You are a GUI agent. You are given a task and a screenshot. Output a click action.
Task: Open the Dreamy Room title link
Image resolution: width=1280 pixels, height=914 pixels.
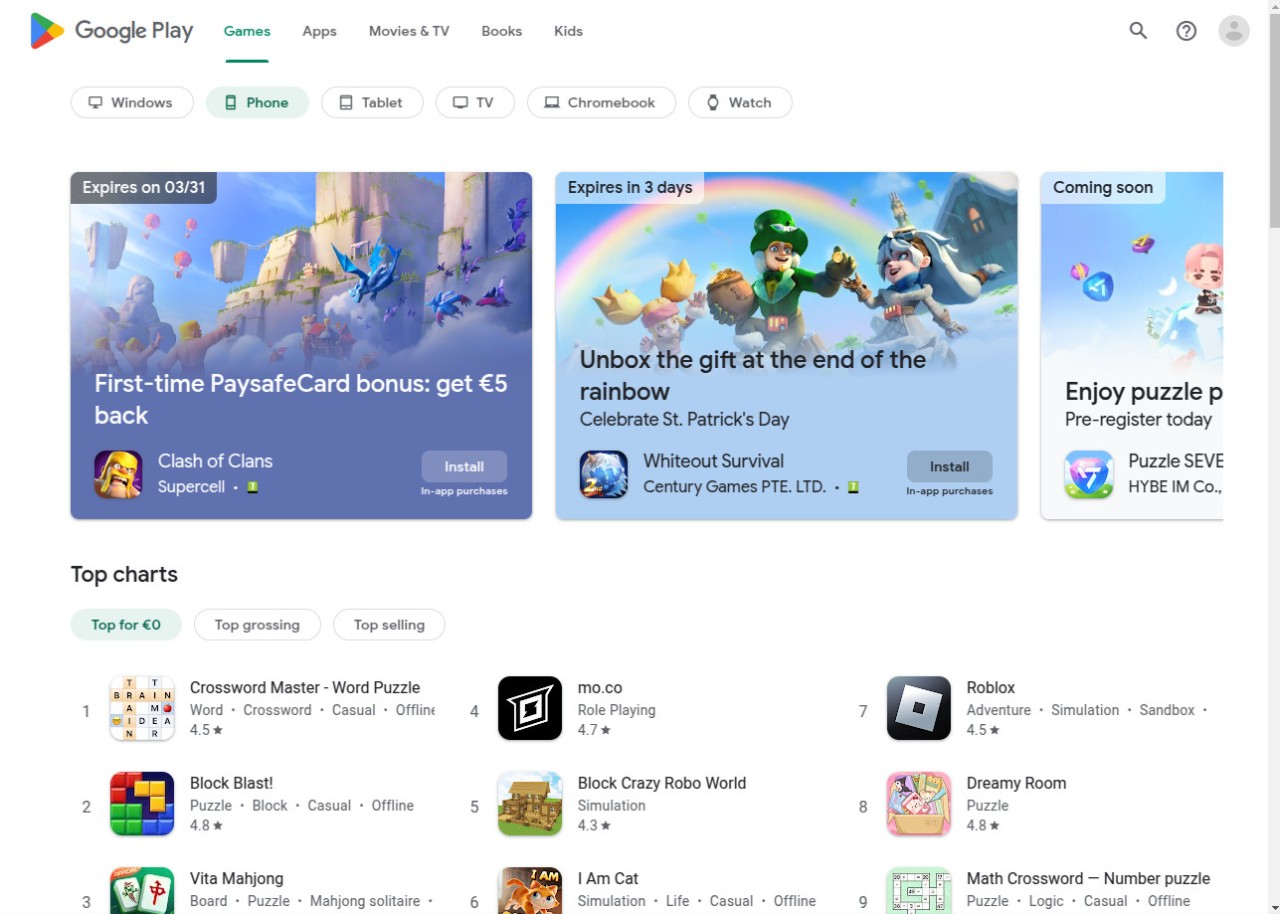(1016, 783)
